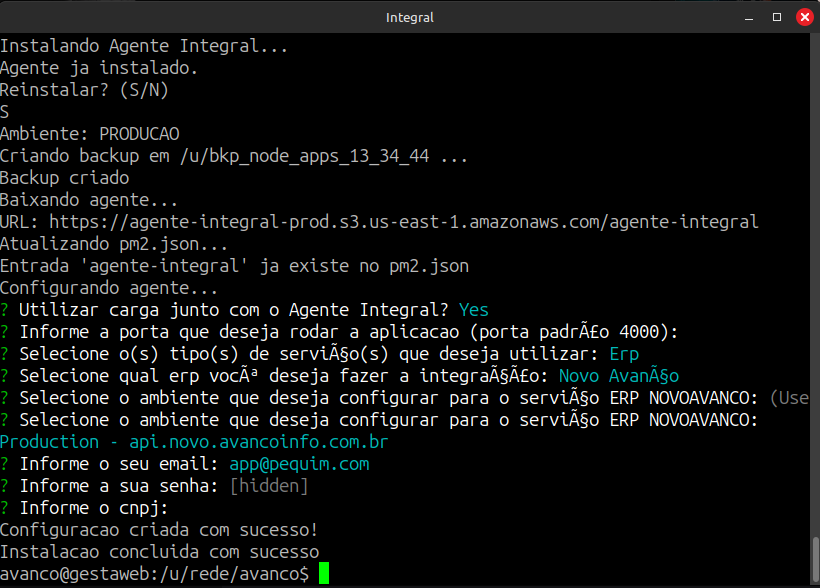Click 'Configurando agente...' line
The image size is (820, 588).
109,288
